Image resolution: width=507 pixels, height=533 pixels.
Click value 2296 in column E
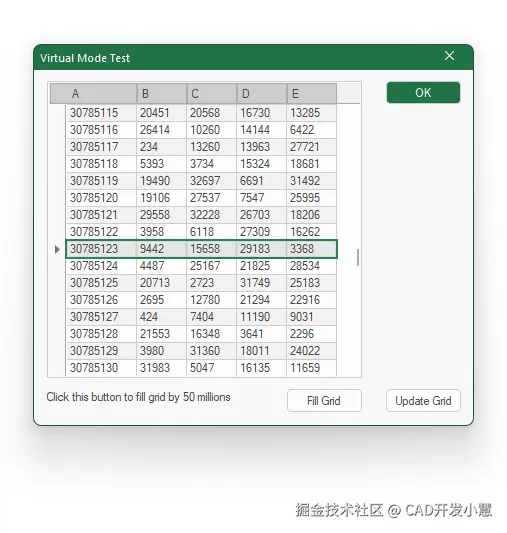[x=311, y=334]
